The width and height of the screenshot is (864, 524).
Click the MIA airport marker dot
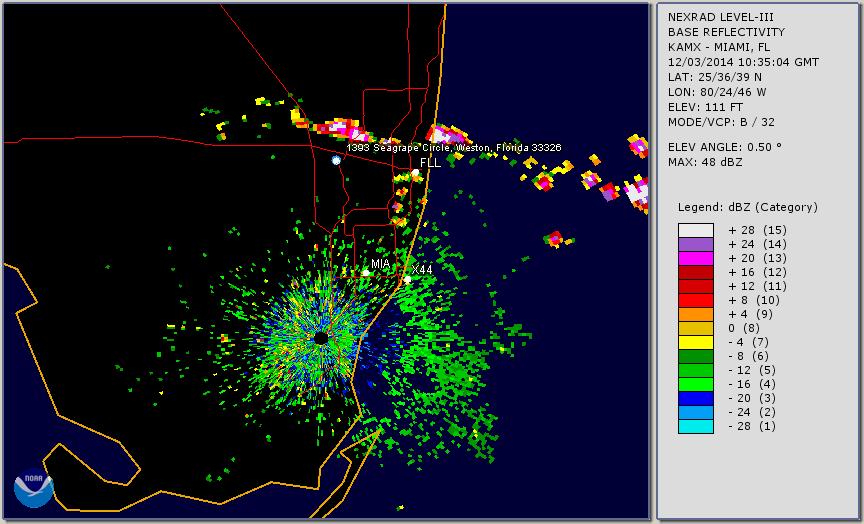[366, 273]
